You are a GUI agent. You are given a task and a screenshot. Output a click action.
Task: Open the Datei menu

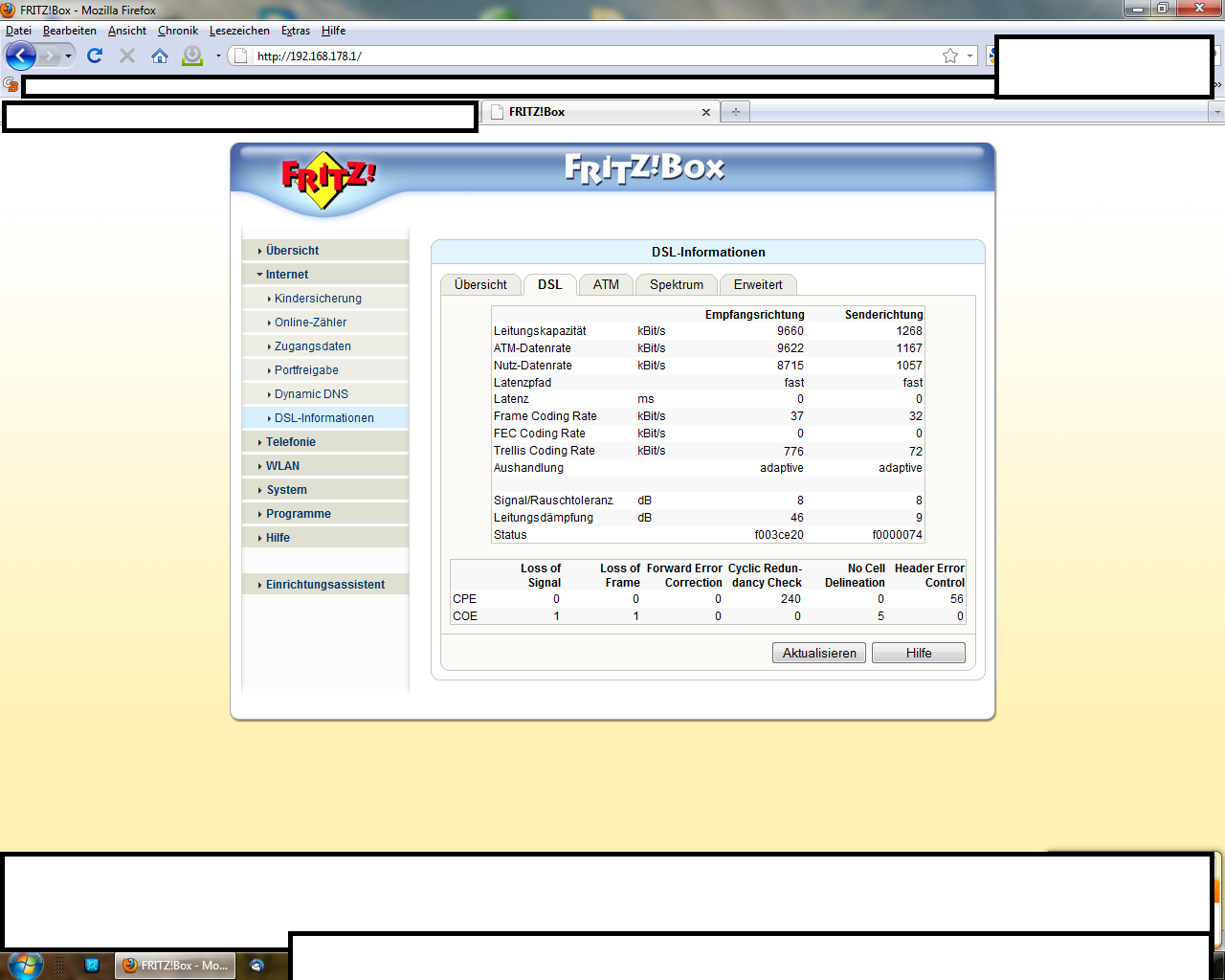pos(18,31)
